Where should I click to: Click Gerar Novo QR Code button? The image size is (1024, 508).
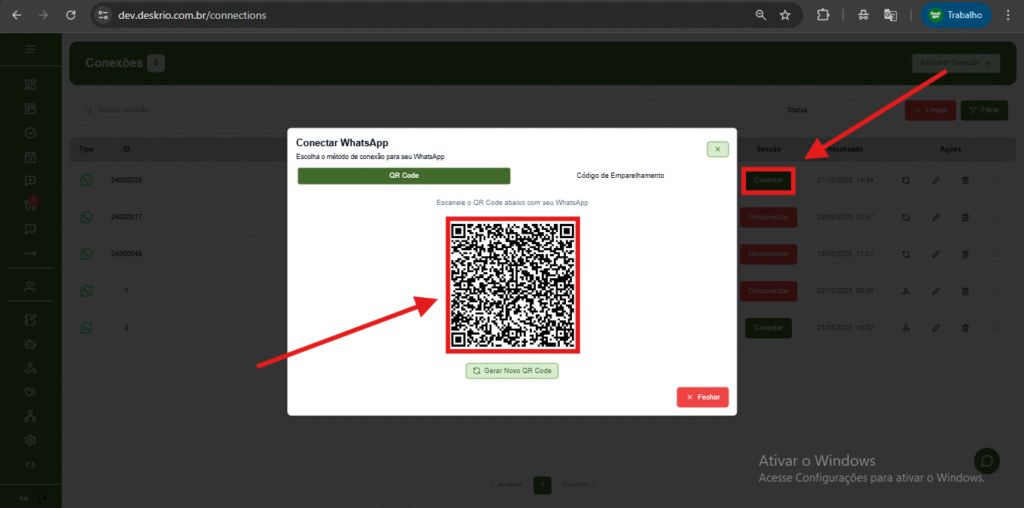(512, 370)
